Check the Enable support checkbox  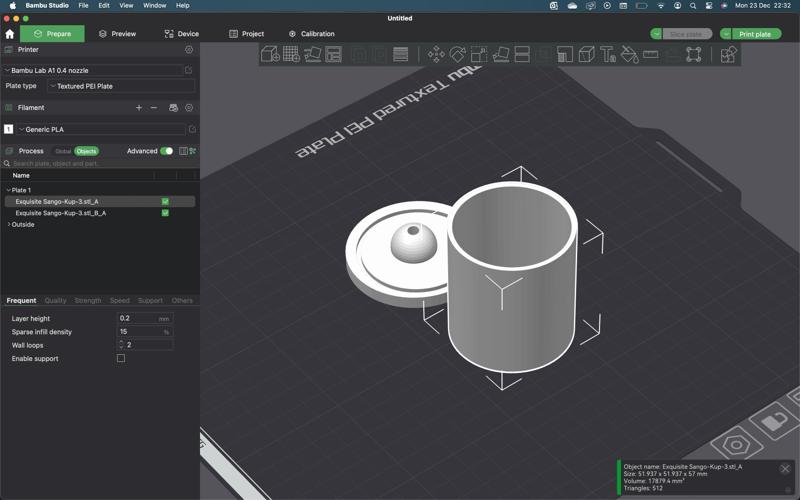click(x=121, y=358)
